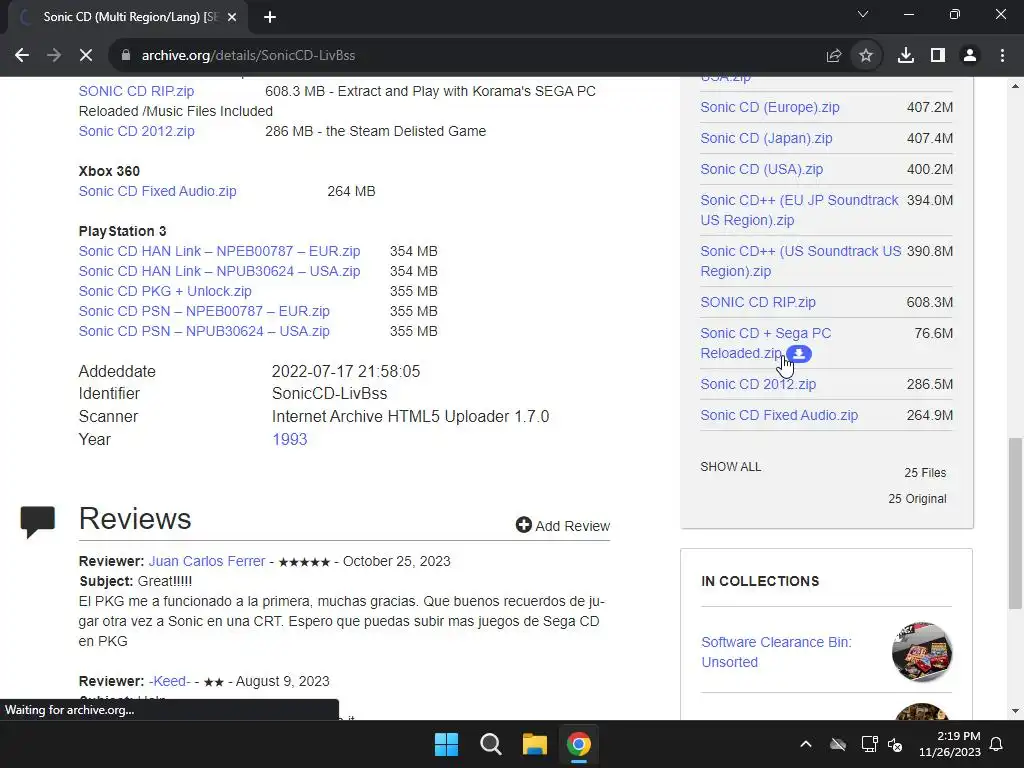
Task: Open the Windows Start menu
Action: [447, 744]
